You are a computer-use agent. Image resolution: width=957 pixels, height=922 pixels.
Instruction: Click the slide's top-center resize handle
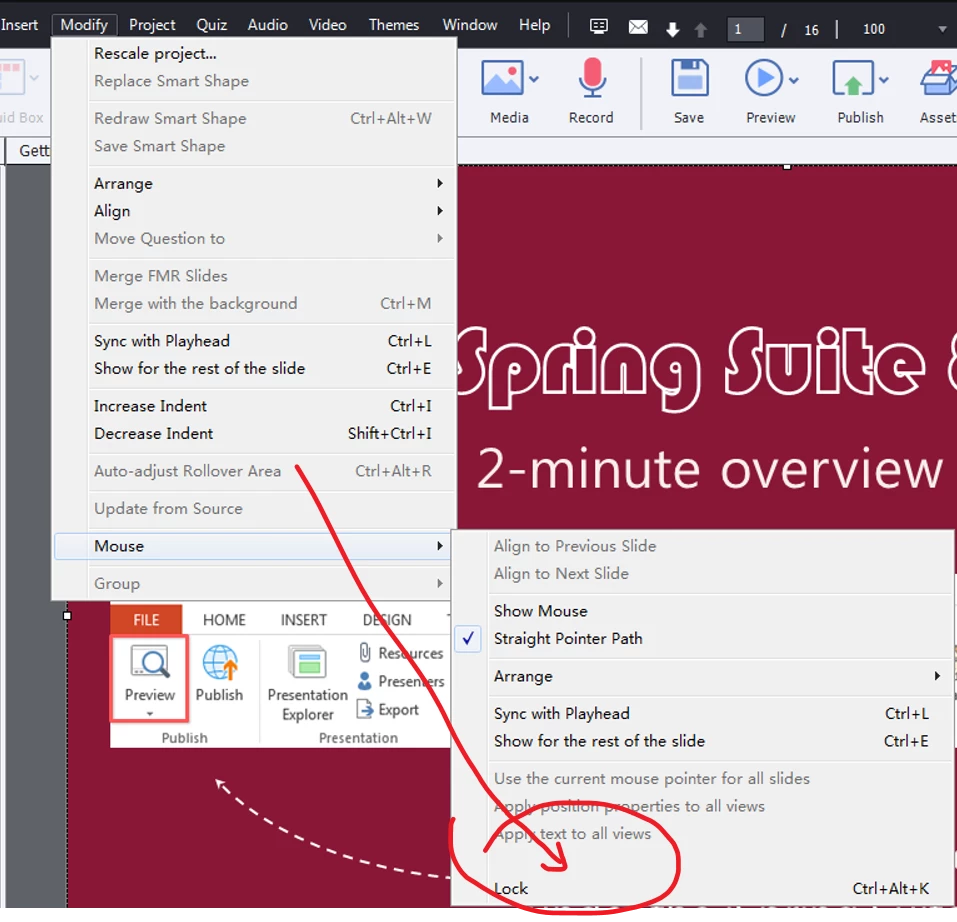point(787,167)
